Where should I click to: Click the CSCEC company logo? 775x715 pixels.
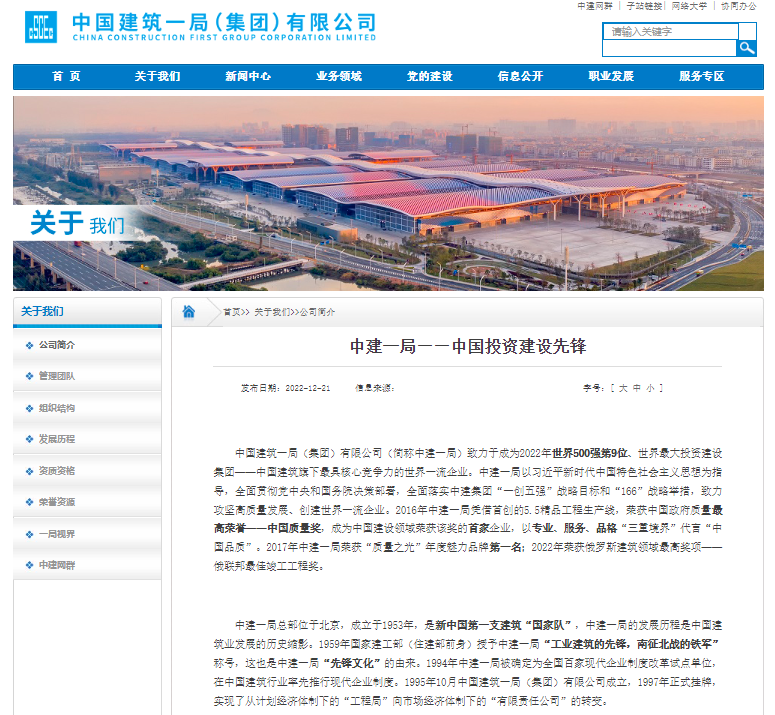(x=41, y=28)
